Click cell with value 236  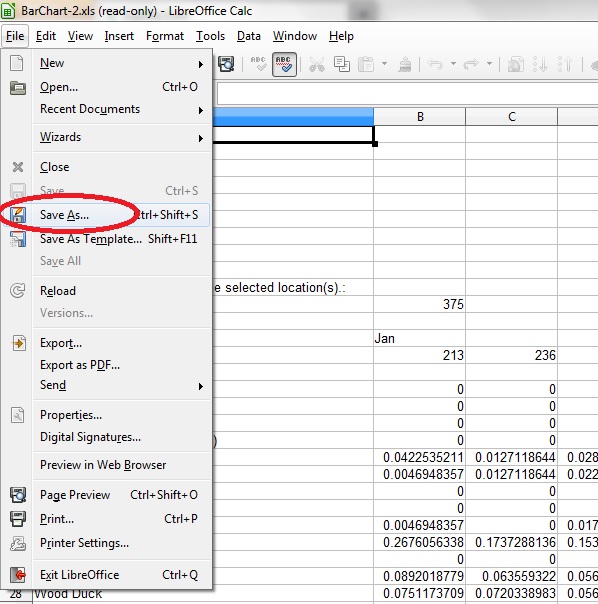(x=511, y=355)
